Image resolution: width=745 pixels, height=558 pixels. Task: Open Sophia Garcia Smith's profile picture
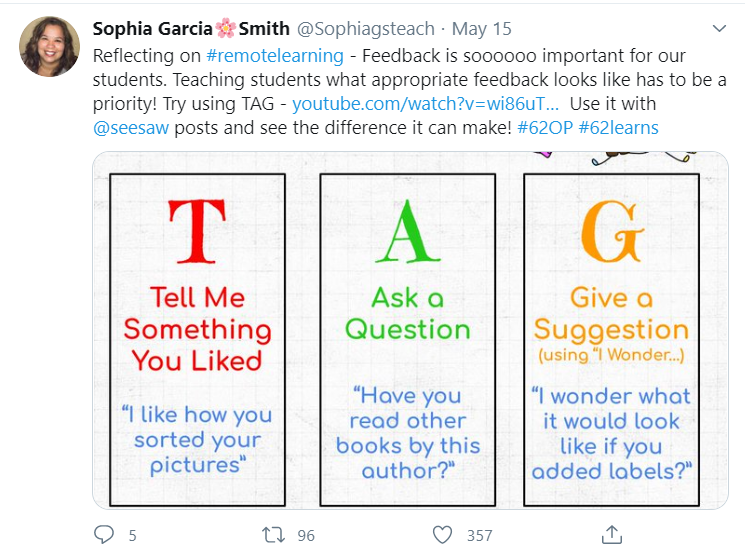click(49, 46)
